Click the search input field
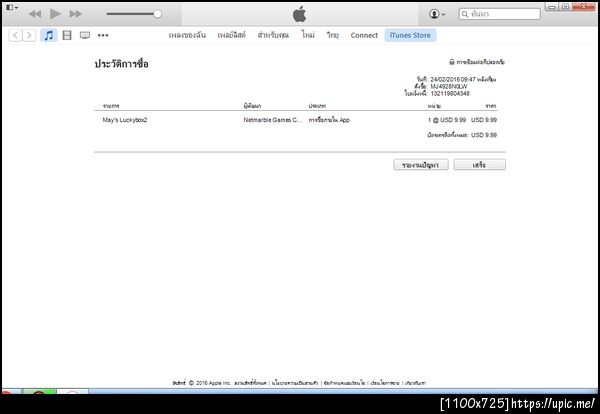 (x=499, y=14)
